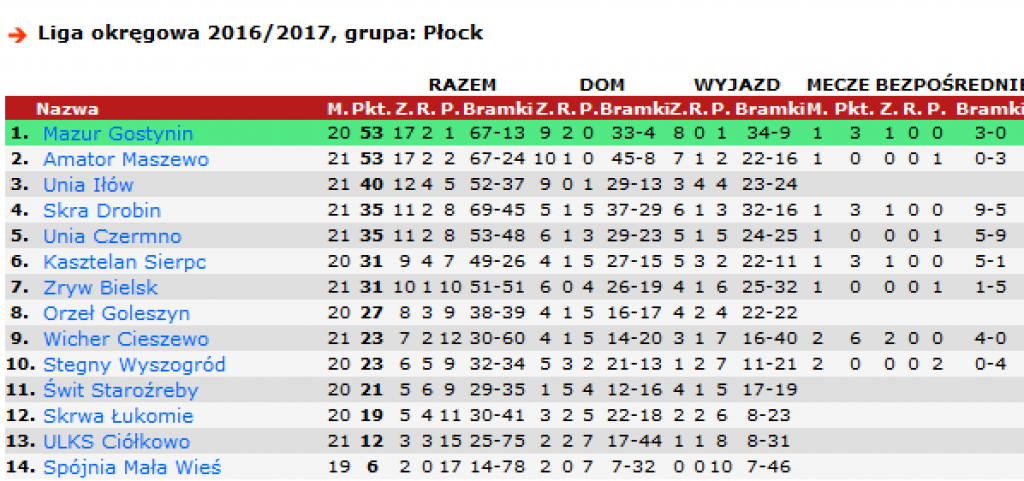Open the Stegny Wyszogród team link

[x=134, y=365]
